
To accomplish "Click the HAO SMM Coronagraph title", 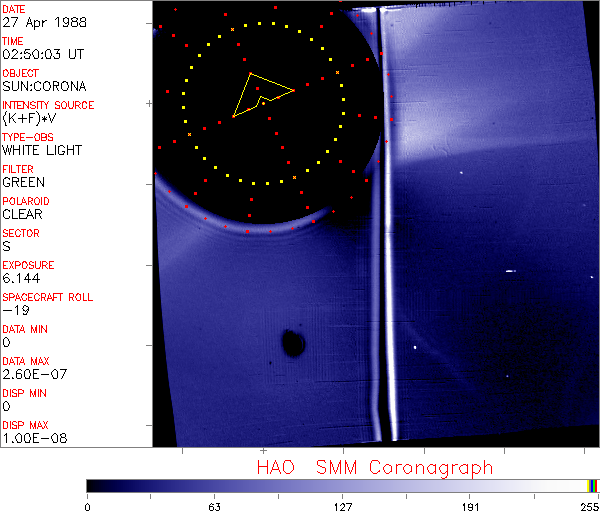I will (x=374, y=467).
